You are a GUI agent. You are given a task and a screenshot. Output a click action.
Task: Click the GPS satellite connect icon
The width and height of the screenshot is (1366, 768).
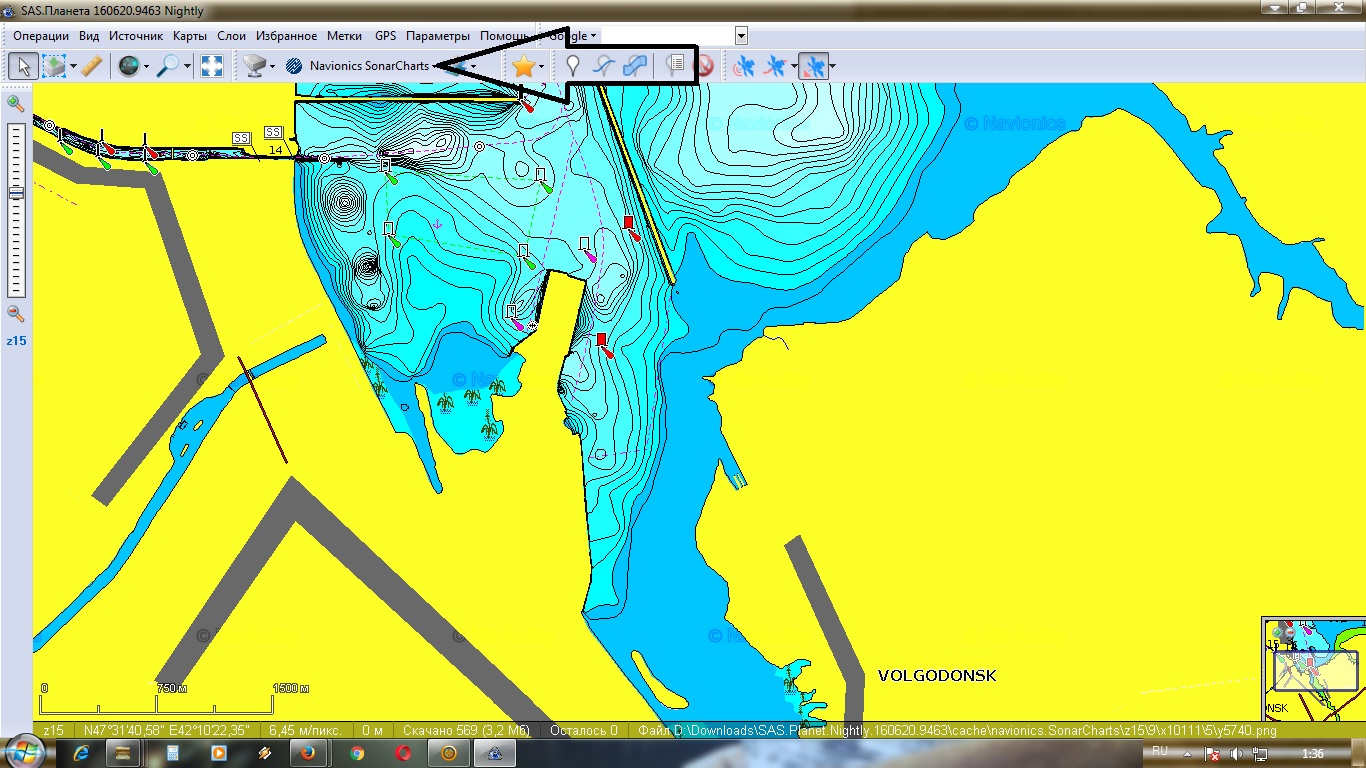[744, 67]
